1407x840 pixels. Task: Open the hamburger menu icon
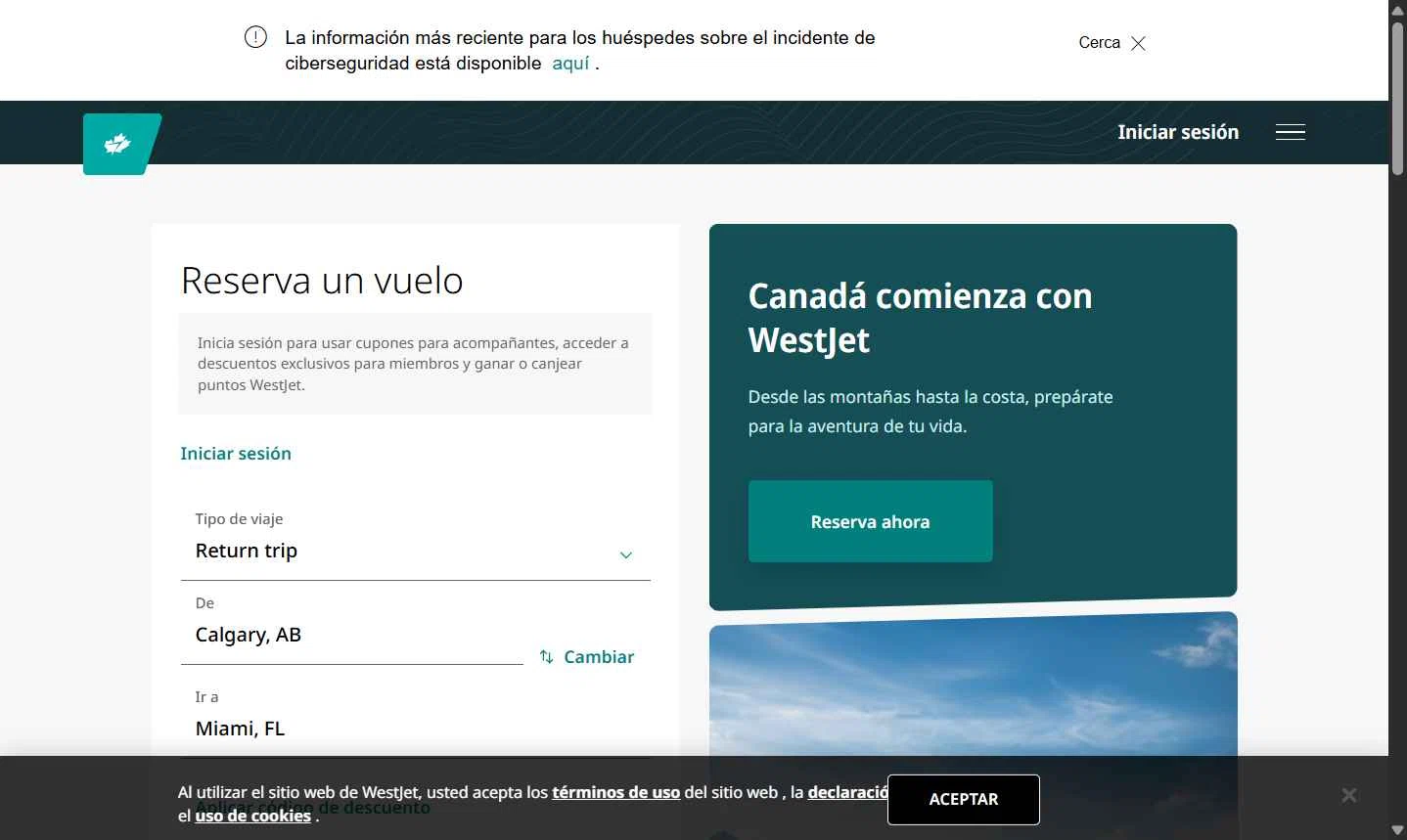click(x=1290, y=132)
